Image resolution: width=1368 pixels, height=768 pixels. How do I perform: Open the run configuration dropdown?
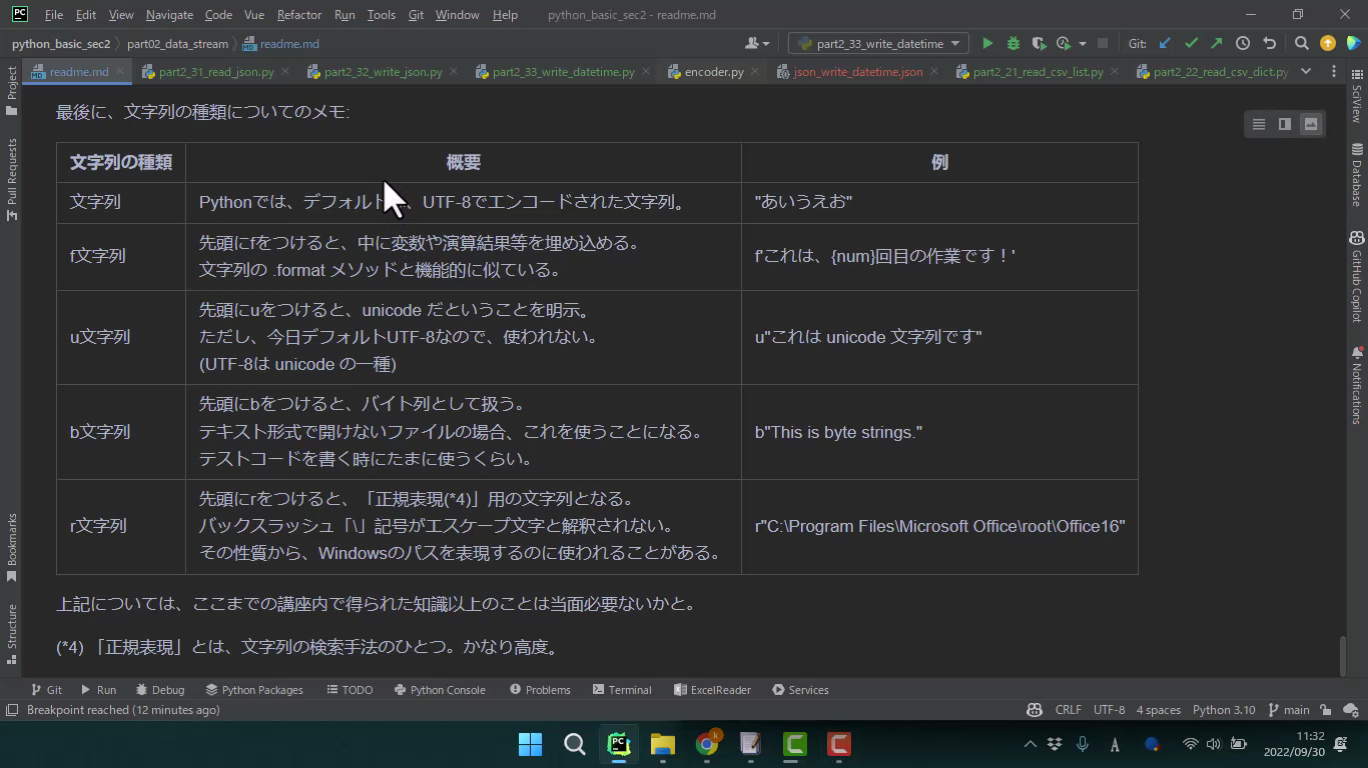click(878, 44)
